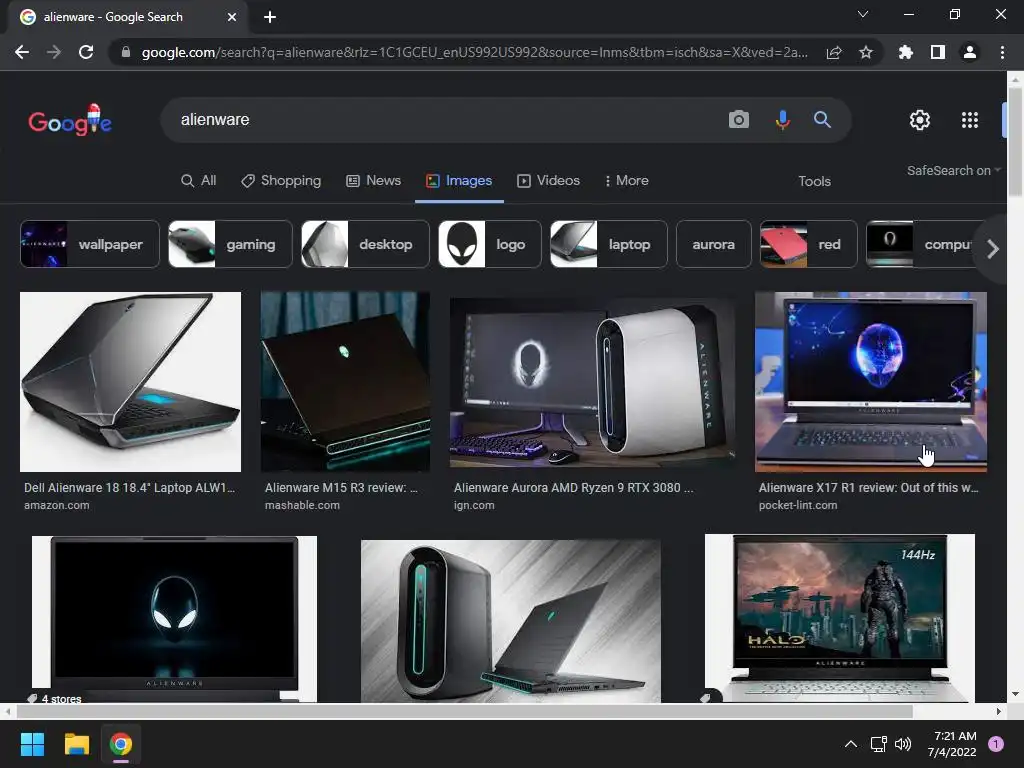Open the Alienware M15 R3 review image
Viewport: 1024px width, 768px height.
click(x=345, y=381)
